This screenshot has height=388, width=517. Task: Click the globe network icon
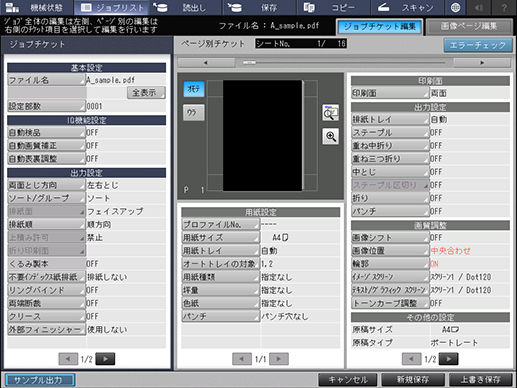click(x=455, y=7)
